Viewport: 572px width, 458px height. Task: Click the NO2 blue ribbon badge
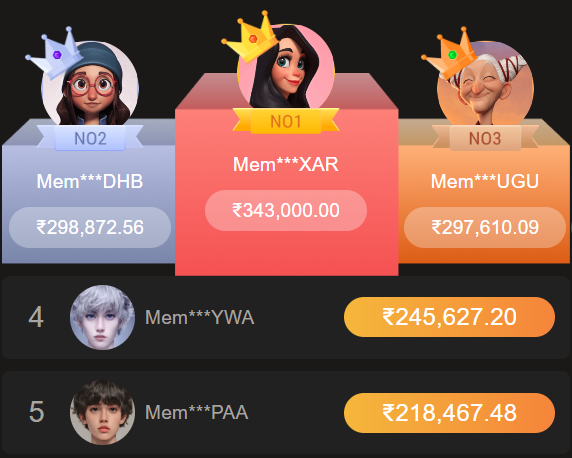click(x=90, y=138)
